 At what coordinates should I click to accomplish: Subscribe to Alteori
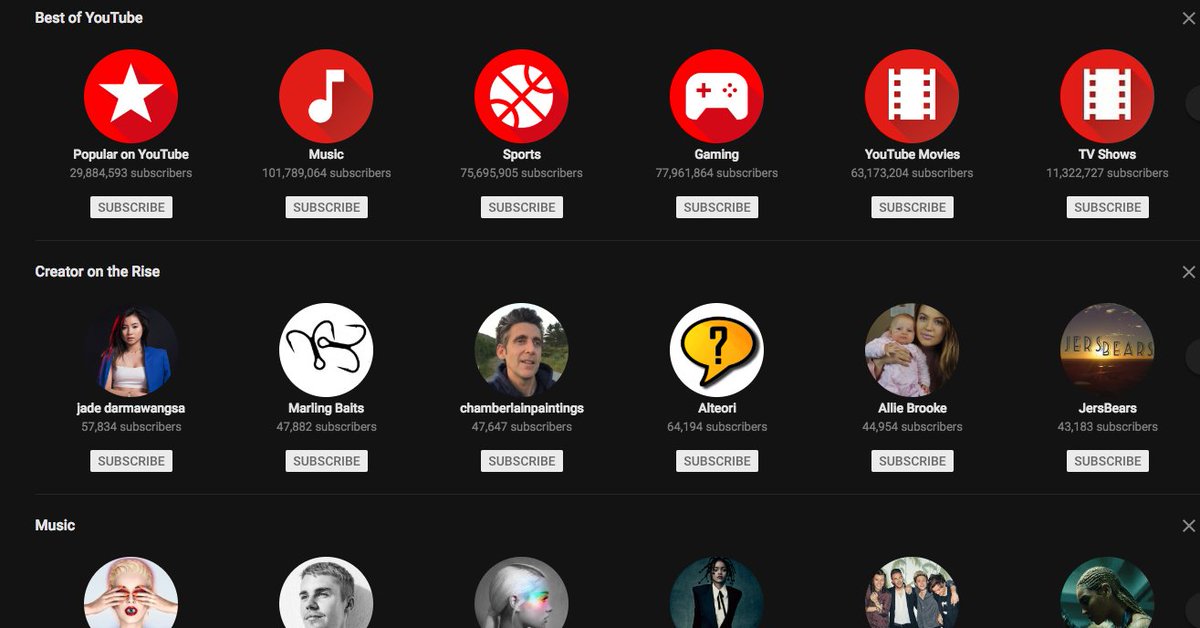coord(716,461)
